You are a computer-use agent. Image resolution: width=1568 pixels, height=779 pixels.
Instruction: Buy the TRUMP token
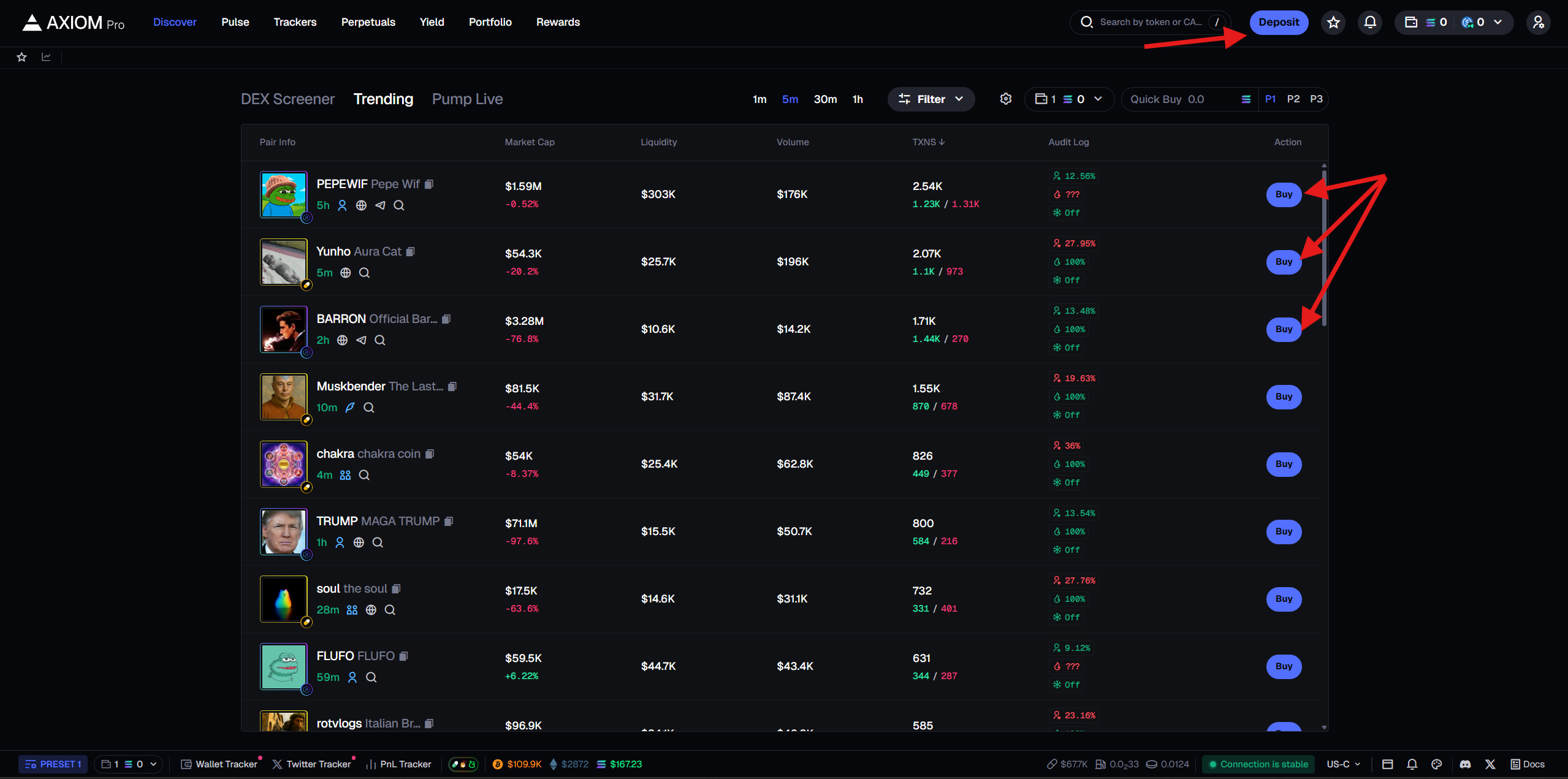pyautogui.click(x=1284, y=531)
